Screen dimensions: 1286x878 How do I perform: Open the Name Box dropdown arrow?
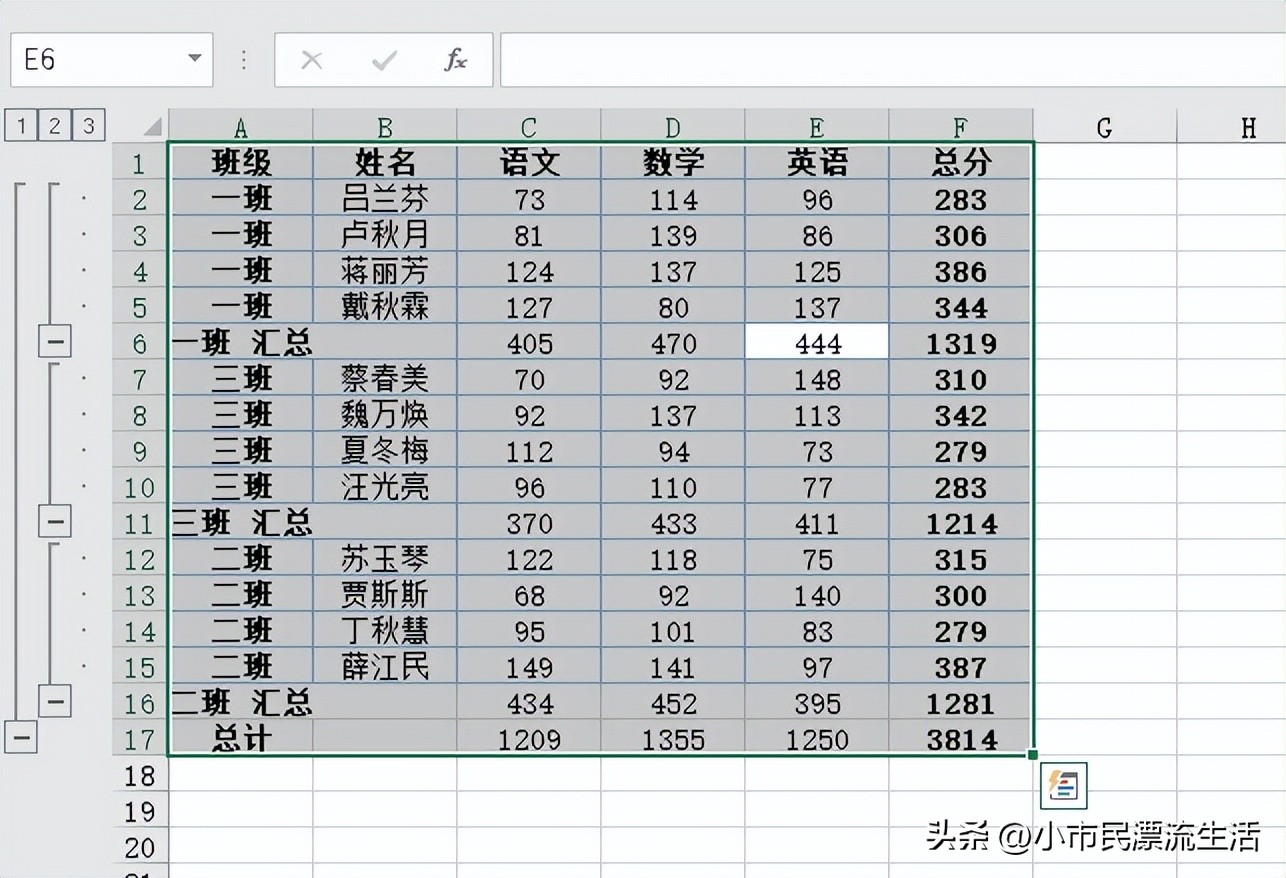tap(195, 59)
